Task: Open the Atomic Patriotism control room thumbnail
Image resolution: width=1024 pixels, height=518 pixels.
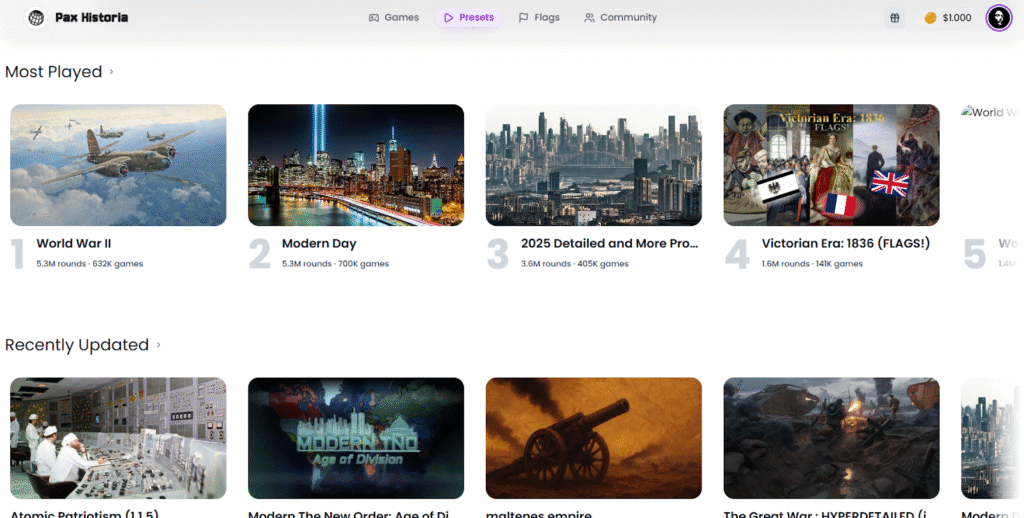Action: pos(118,437)
